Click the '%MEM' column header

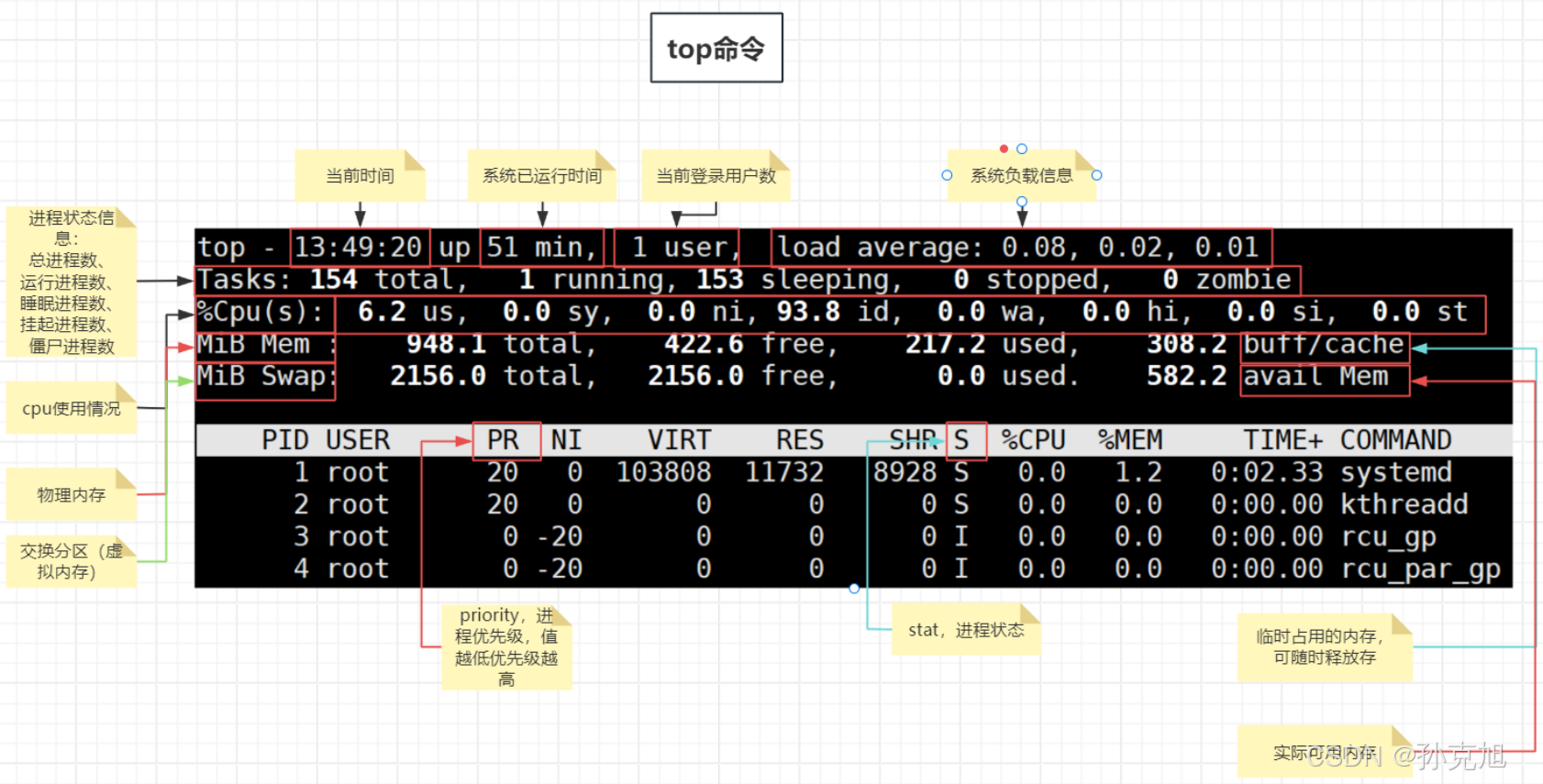point(1130,440)
